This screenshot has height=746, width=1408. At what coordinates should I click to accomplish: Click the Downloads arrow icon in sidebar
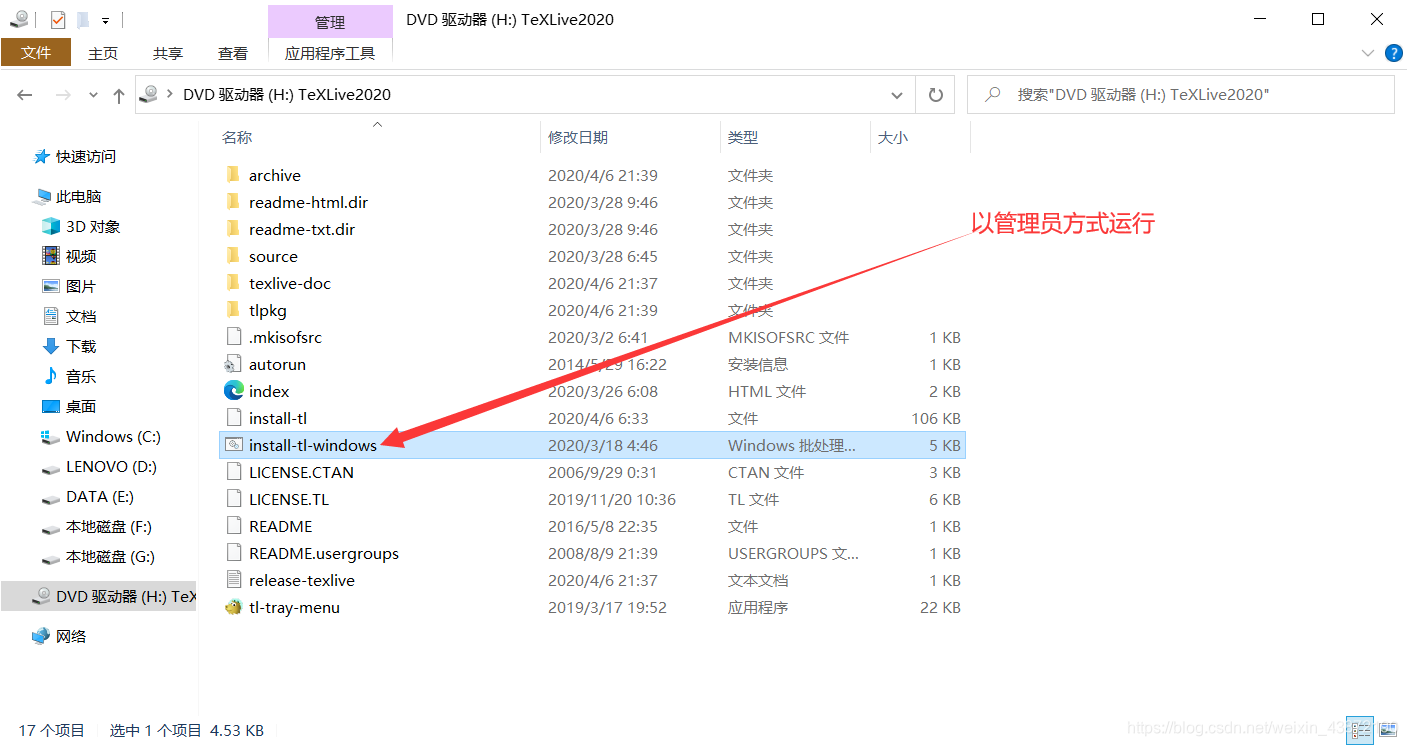coord(51,346)
